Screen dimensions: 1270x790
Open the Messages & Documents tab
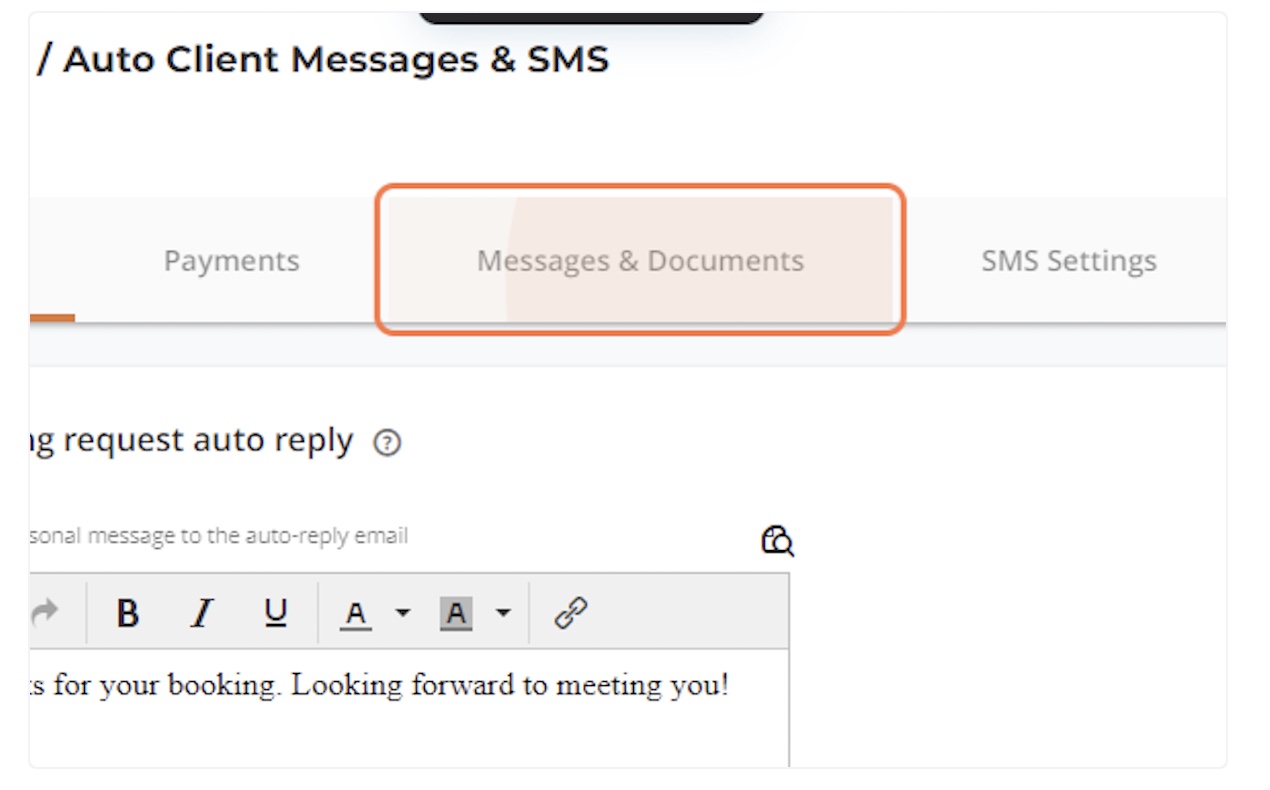point(640,261)
